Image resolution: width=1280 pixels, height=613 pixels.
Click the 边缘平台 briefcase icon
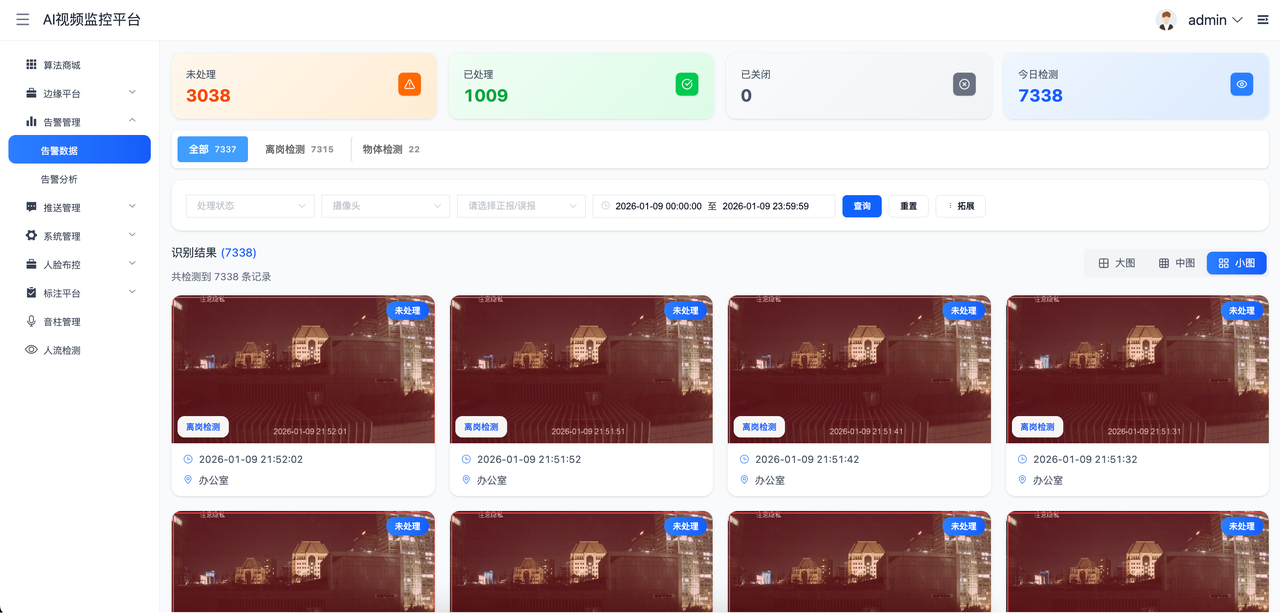pos(31,93)
